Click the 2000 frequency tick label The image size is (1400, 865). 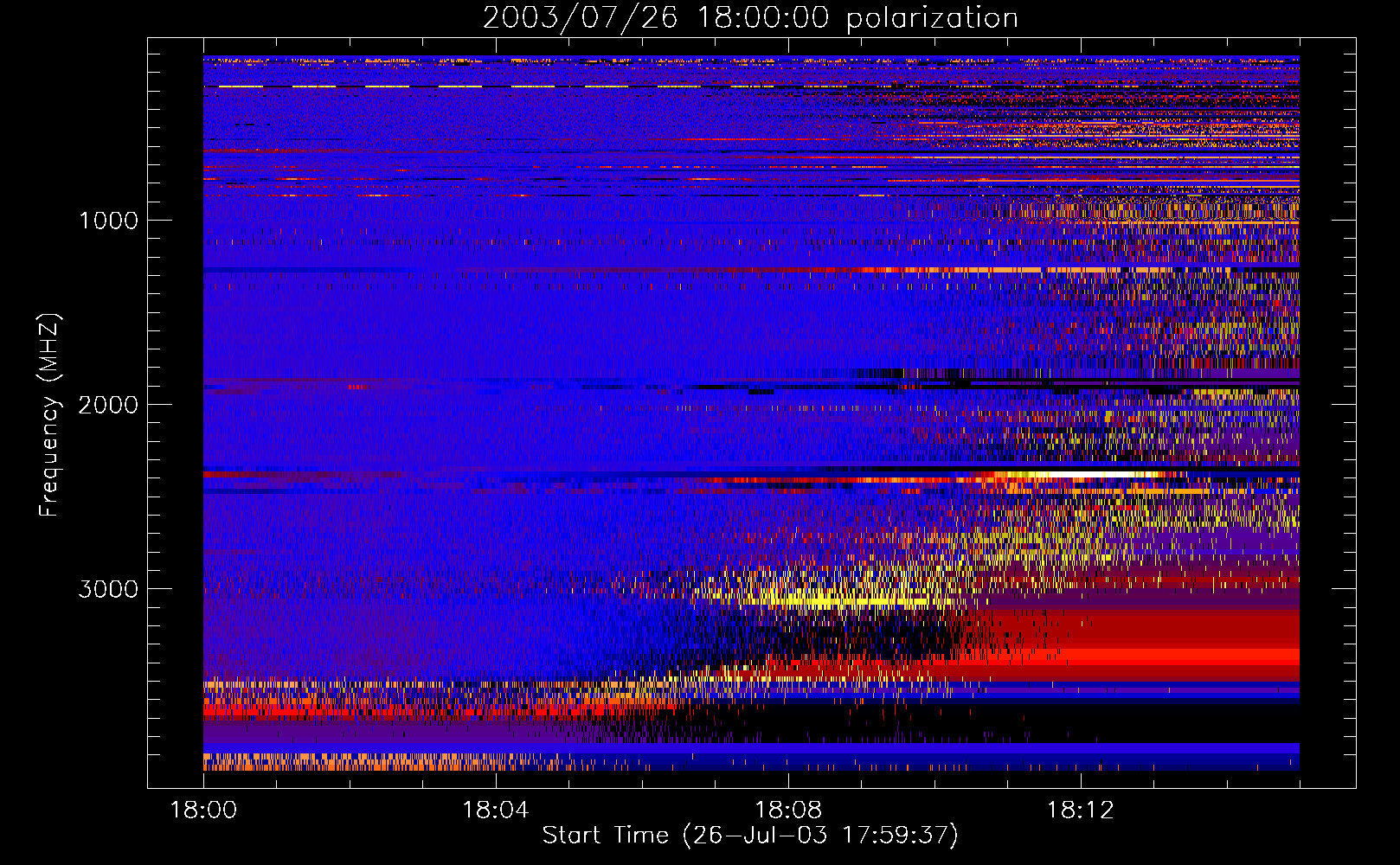click(108, 405)
